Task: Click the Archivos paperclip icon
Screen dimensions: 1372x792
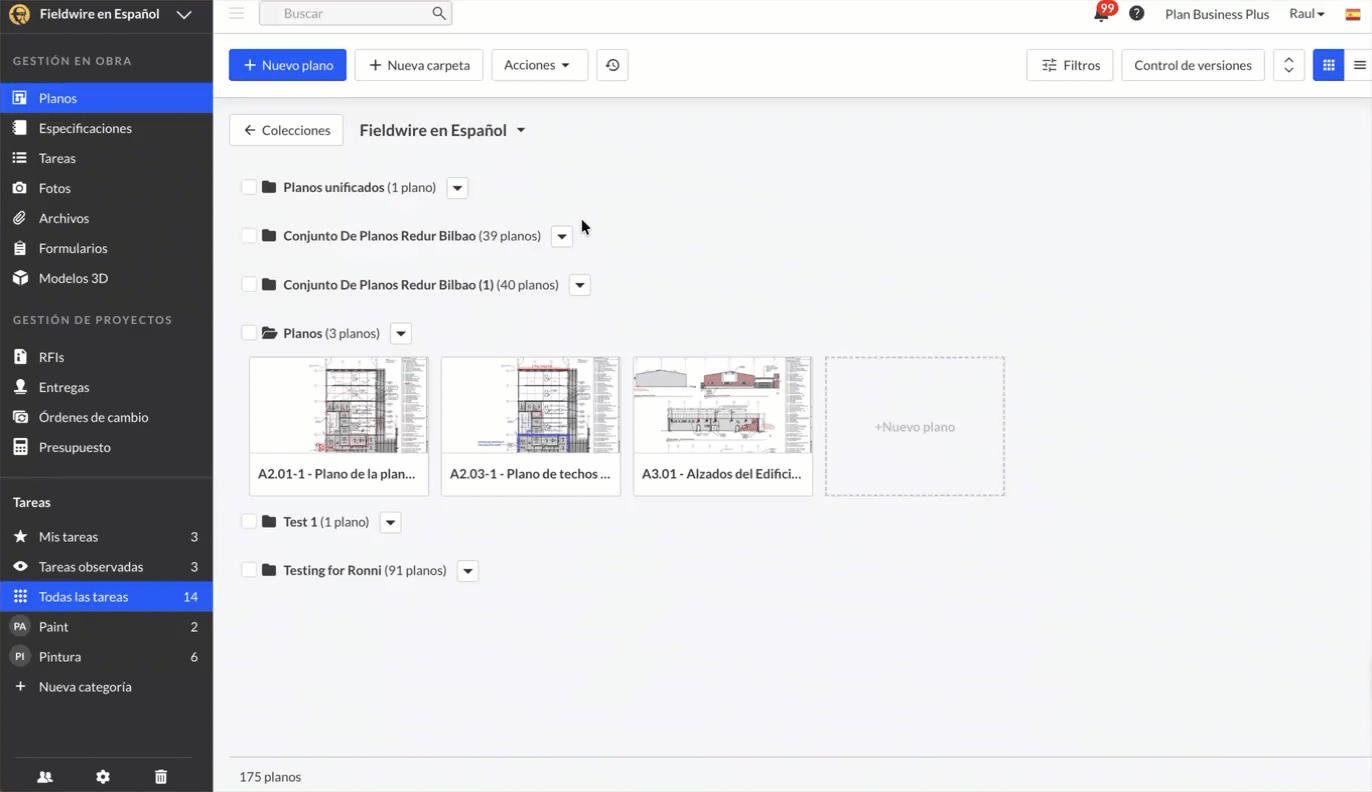Action: (x=19, y=218)
